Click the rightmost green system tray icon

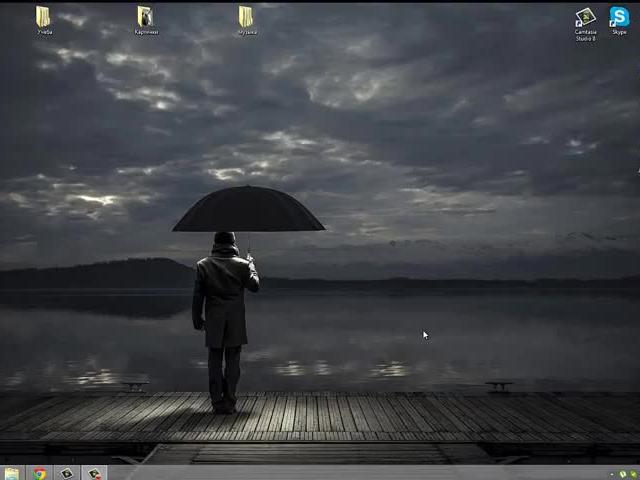pyautogui.click(x=635, y=475)
